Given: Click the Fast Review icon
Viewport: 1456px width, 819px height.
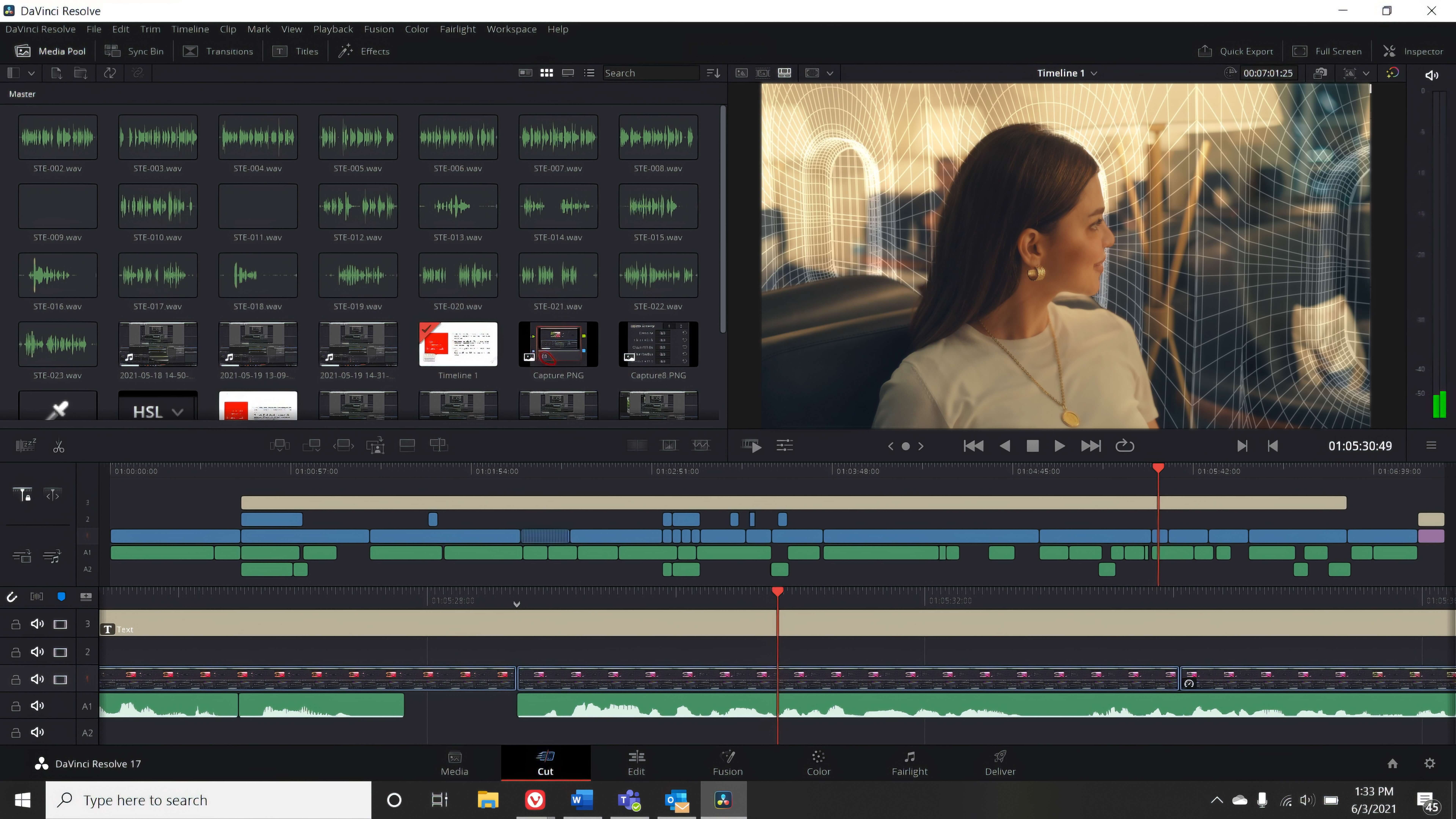Looking at the screenshot, I should click(x=751, y=446).
